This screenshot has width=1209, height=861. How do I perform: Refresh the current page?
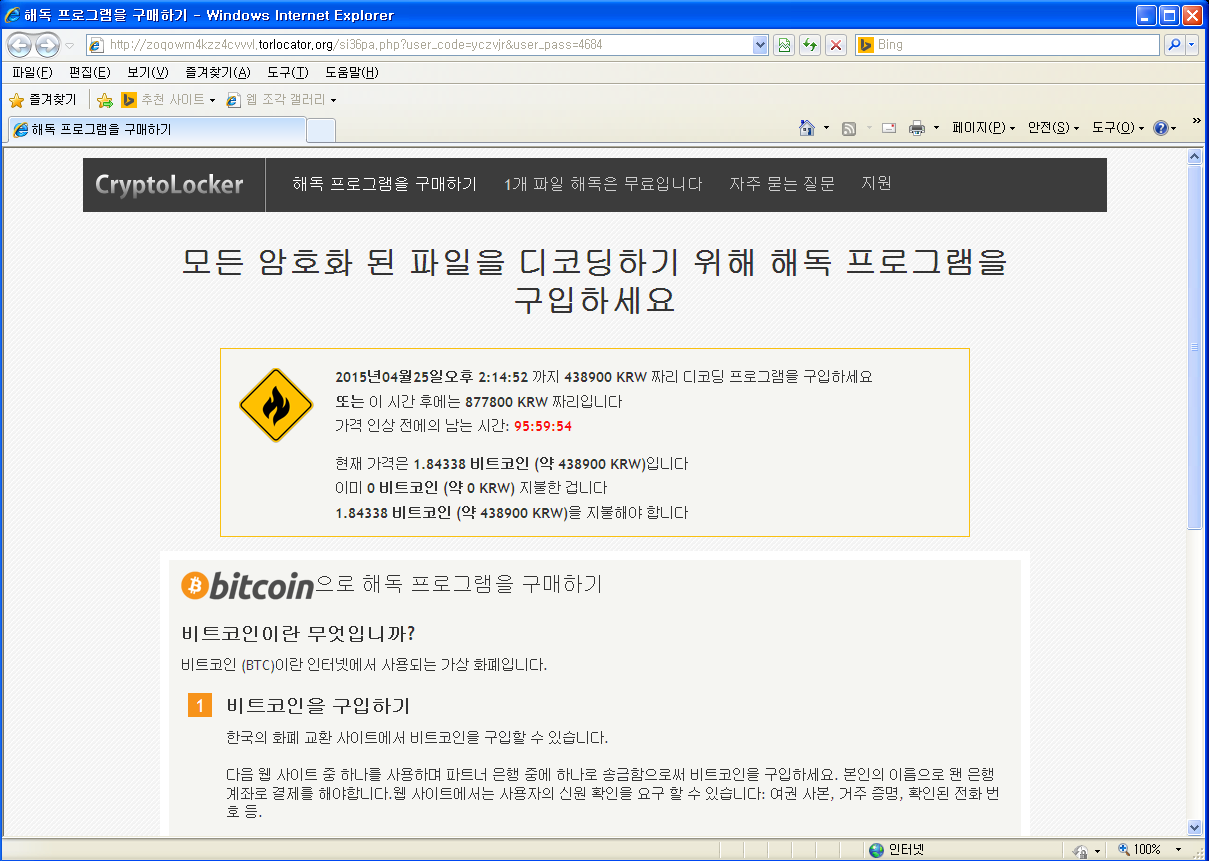click(x=810, y=45)
